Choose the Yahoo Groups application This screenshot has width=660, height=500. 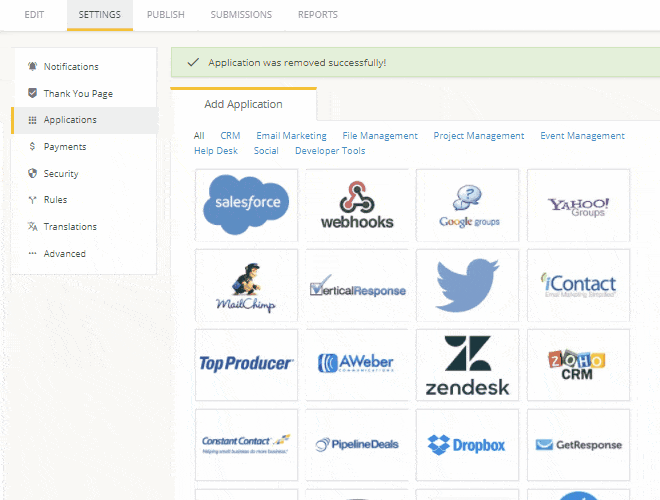578,205
